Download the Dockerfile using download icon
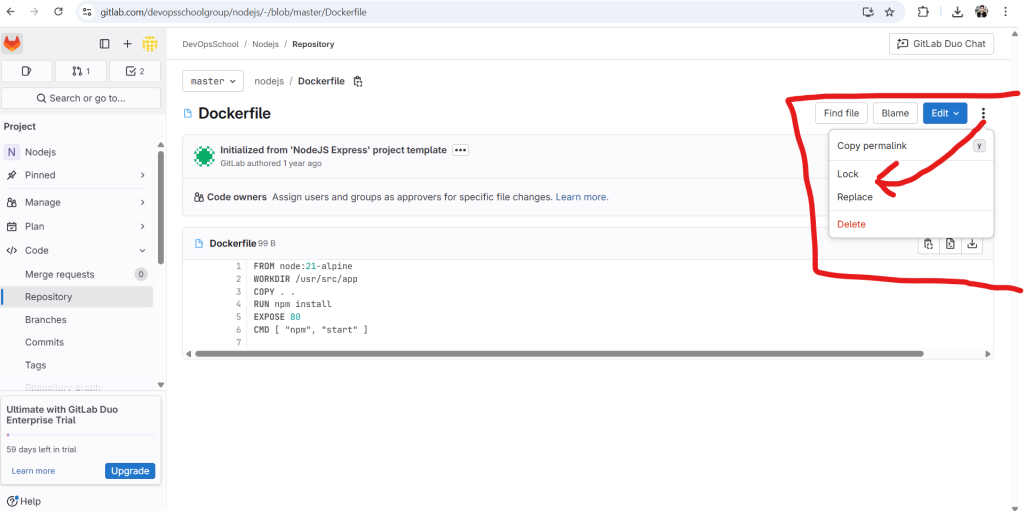This screenshot has width=1024, height=511. click(x=972, y=244)
